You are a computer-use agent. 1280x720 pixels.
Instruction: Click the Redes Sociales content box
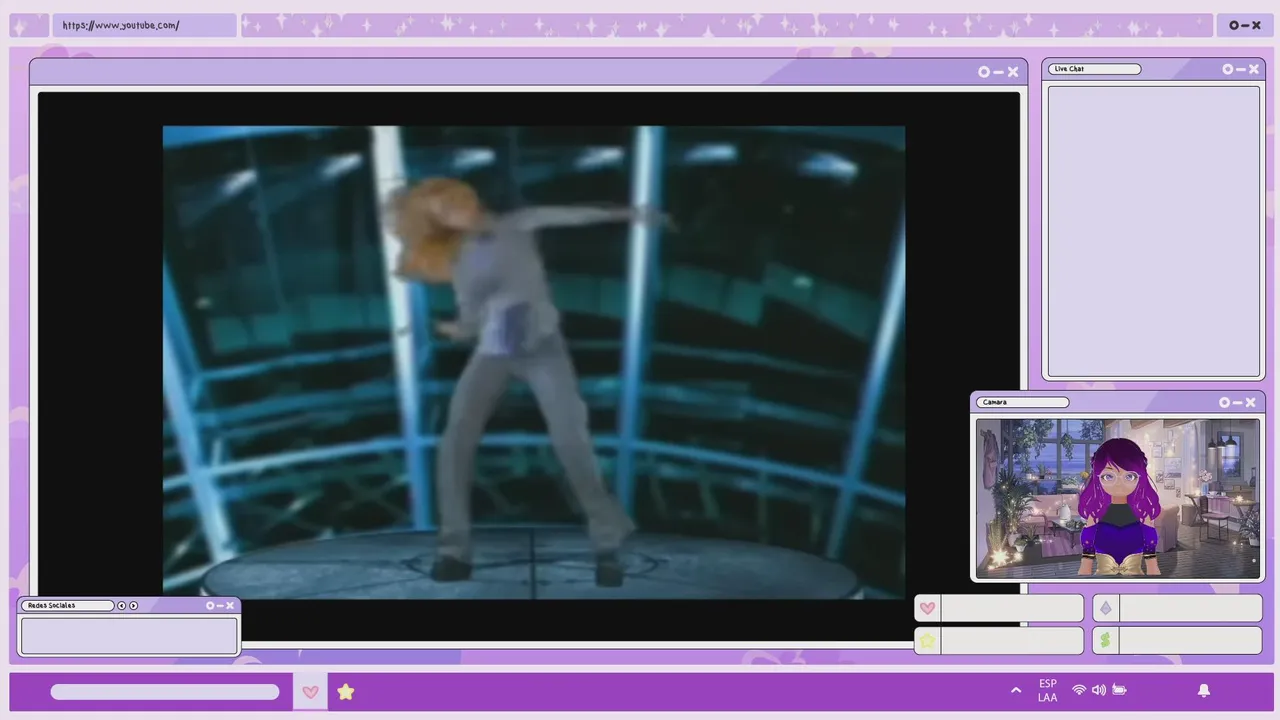pos(129,635)
